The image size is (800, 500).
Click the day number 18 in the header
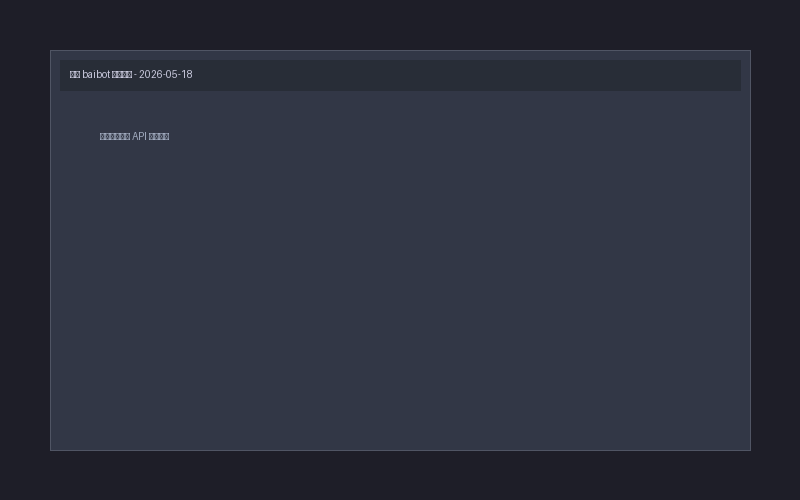(187, 74)
